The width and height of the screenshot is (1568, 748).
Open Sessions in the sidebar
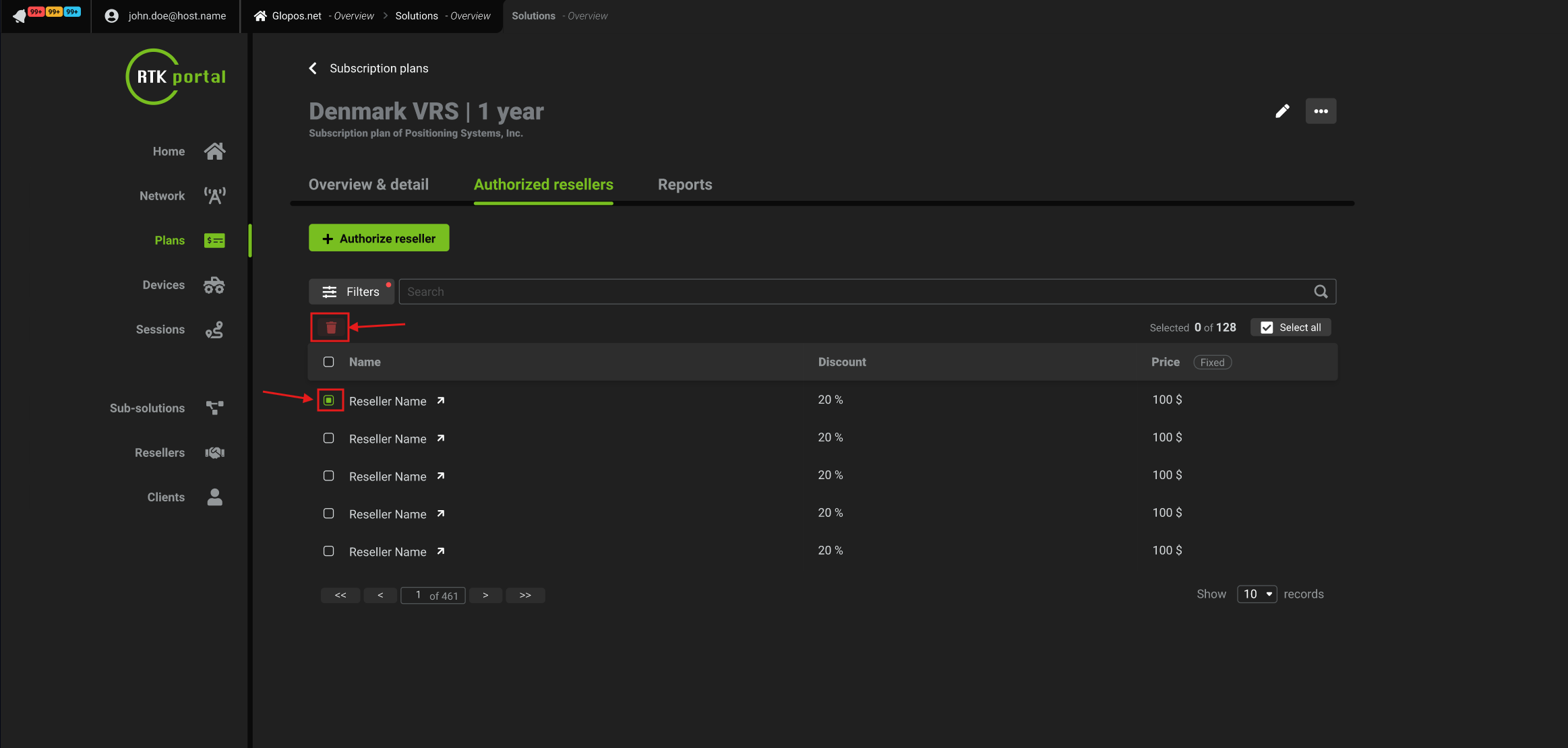[x=160, y=330]
